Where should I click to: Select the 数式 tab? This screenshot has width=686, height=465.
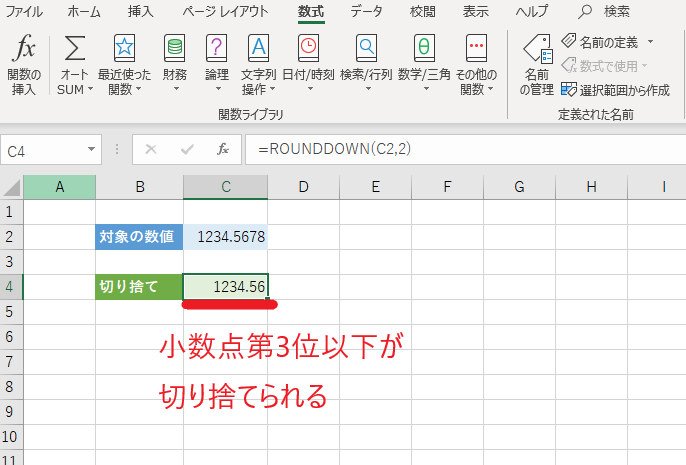tap(311, 12)
